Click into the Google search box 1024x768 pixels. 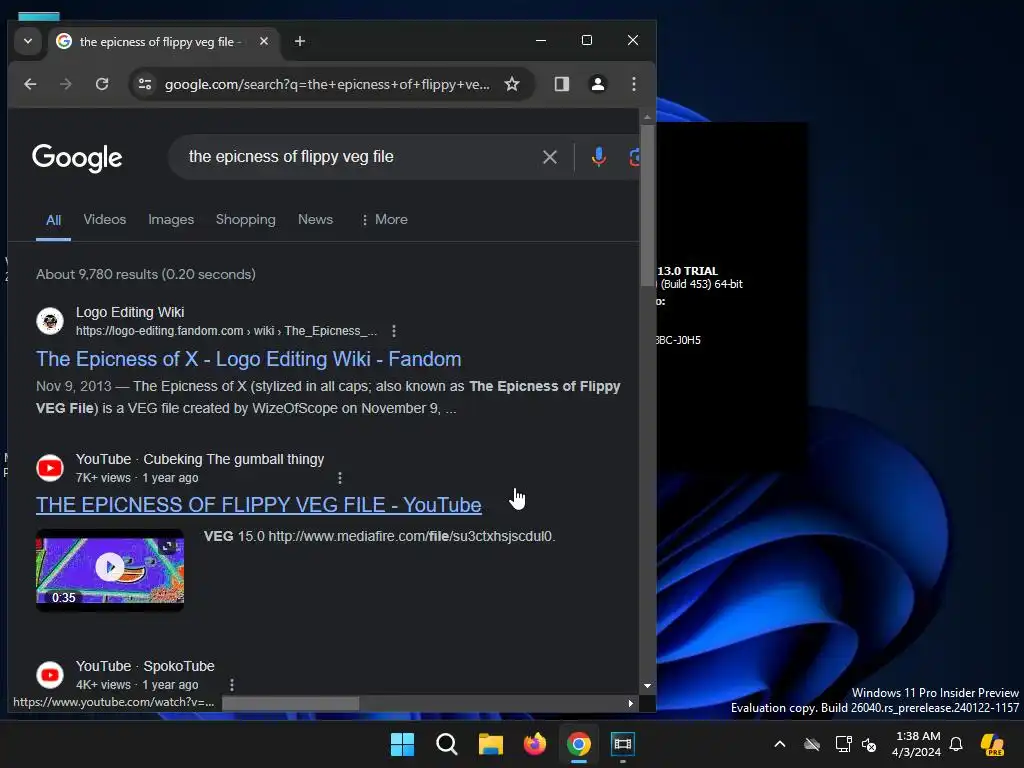359,157
